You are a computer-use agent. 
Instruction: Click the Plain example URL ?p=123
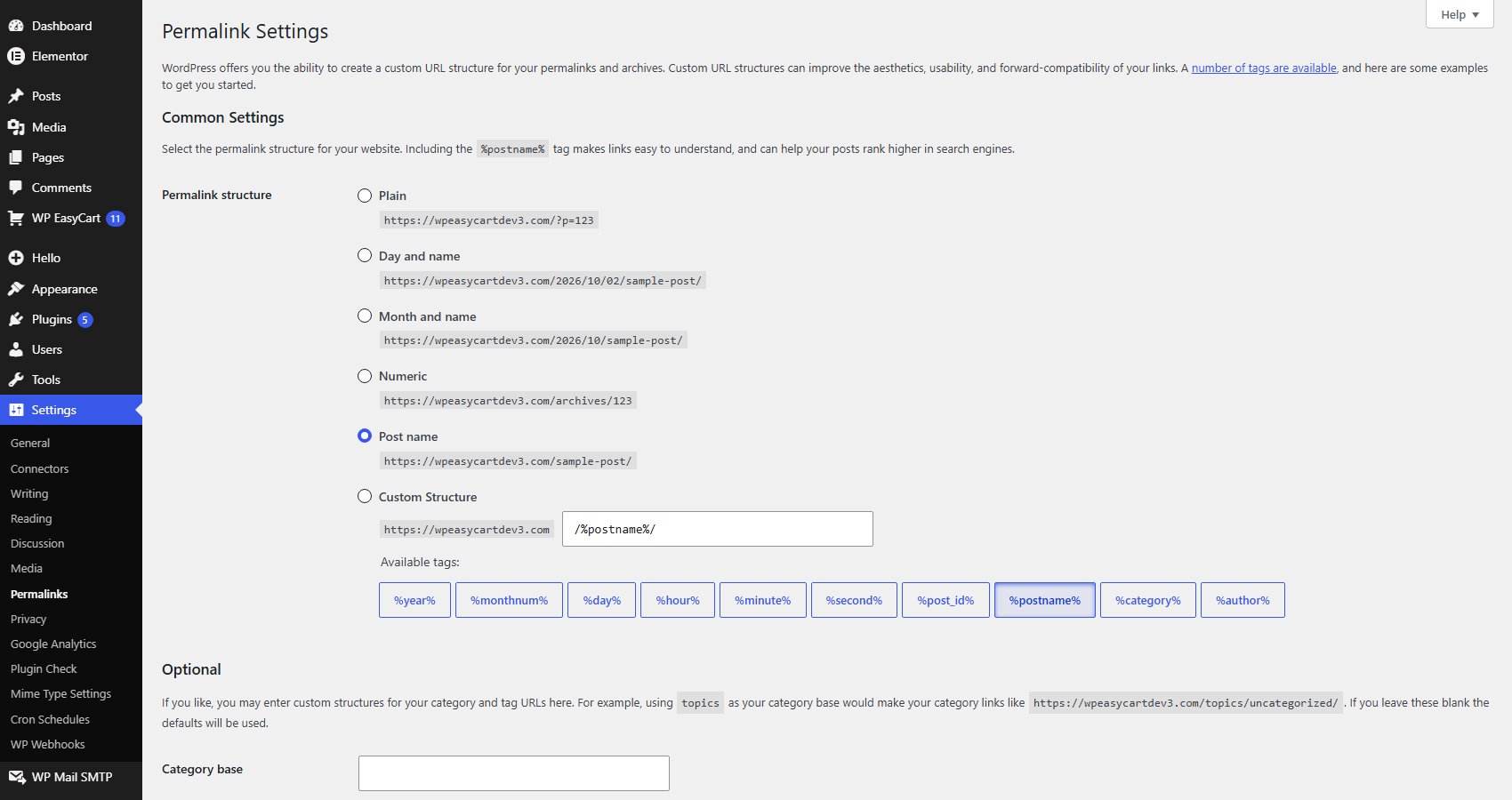[488, 220]
